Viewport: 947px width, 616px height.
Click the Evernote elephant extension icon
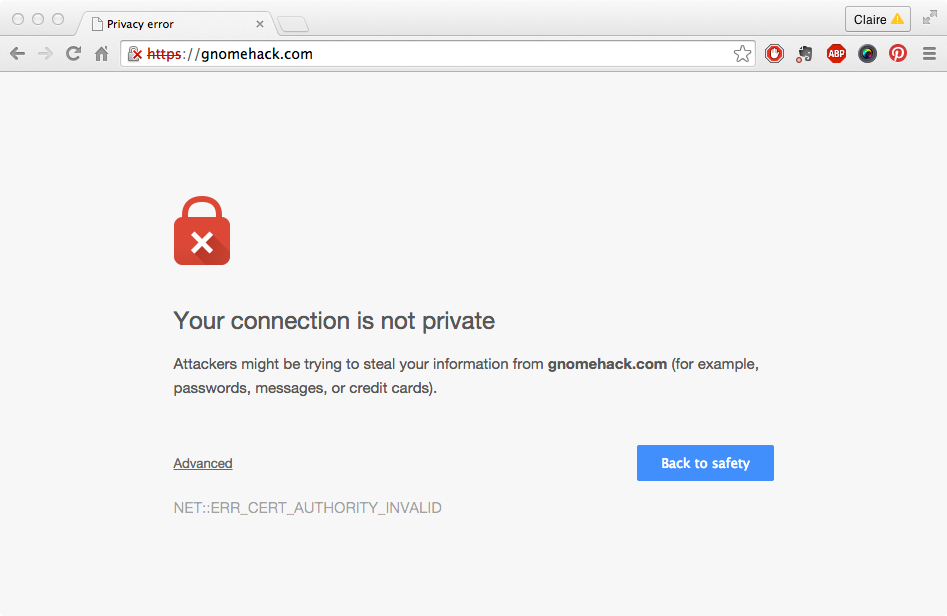point(804,54)
